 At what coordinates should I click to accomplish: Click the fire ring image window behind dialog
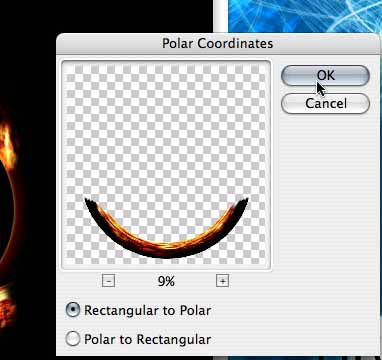[28, 180]
